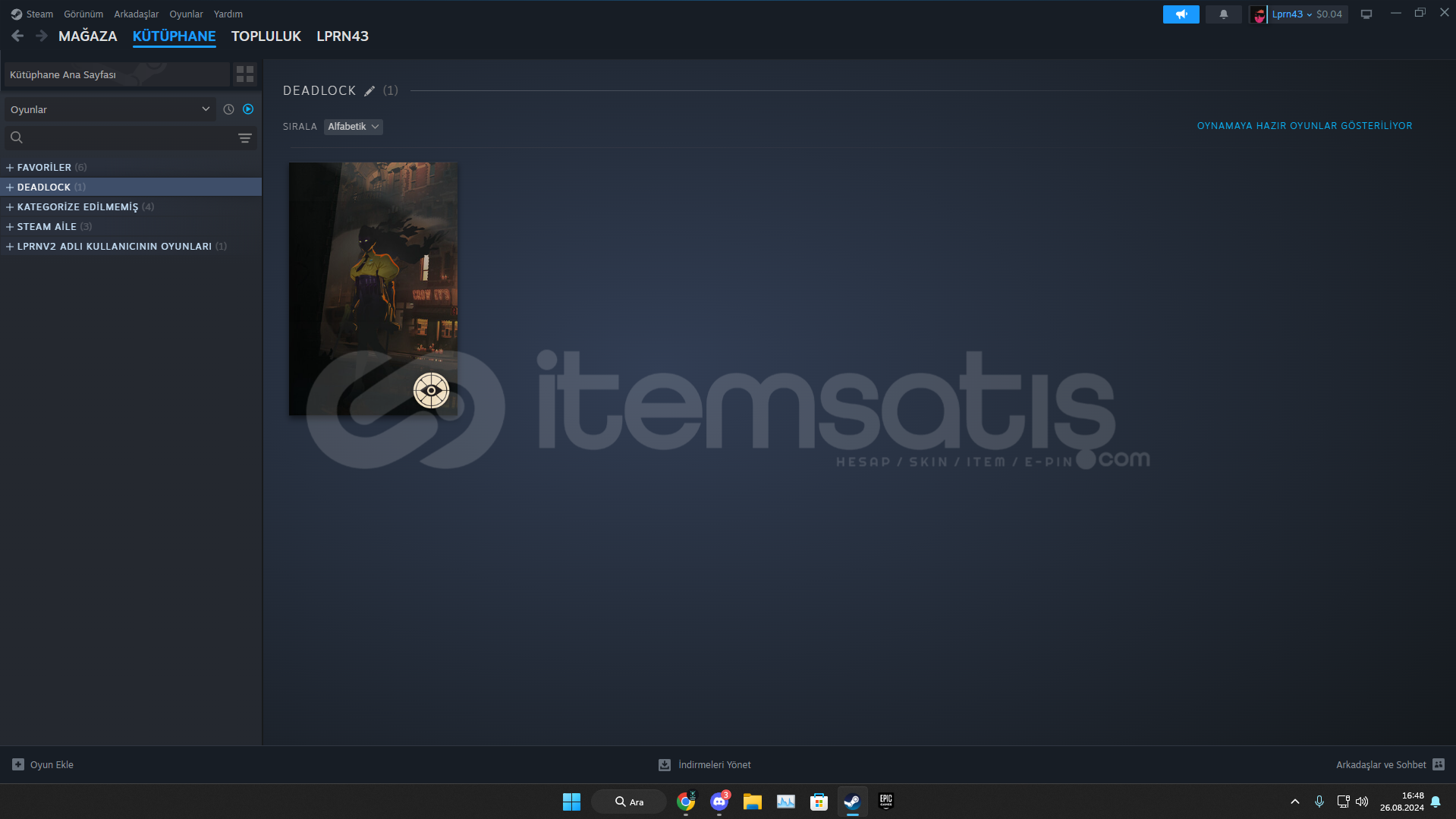Open advanced filter options icon
The width and height of the screenshot is (1456, 819).
pos(244,137)
